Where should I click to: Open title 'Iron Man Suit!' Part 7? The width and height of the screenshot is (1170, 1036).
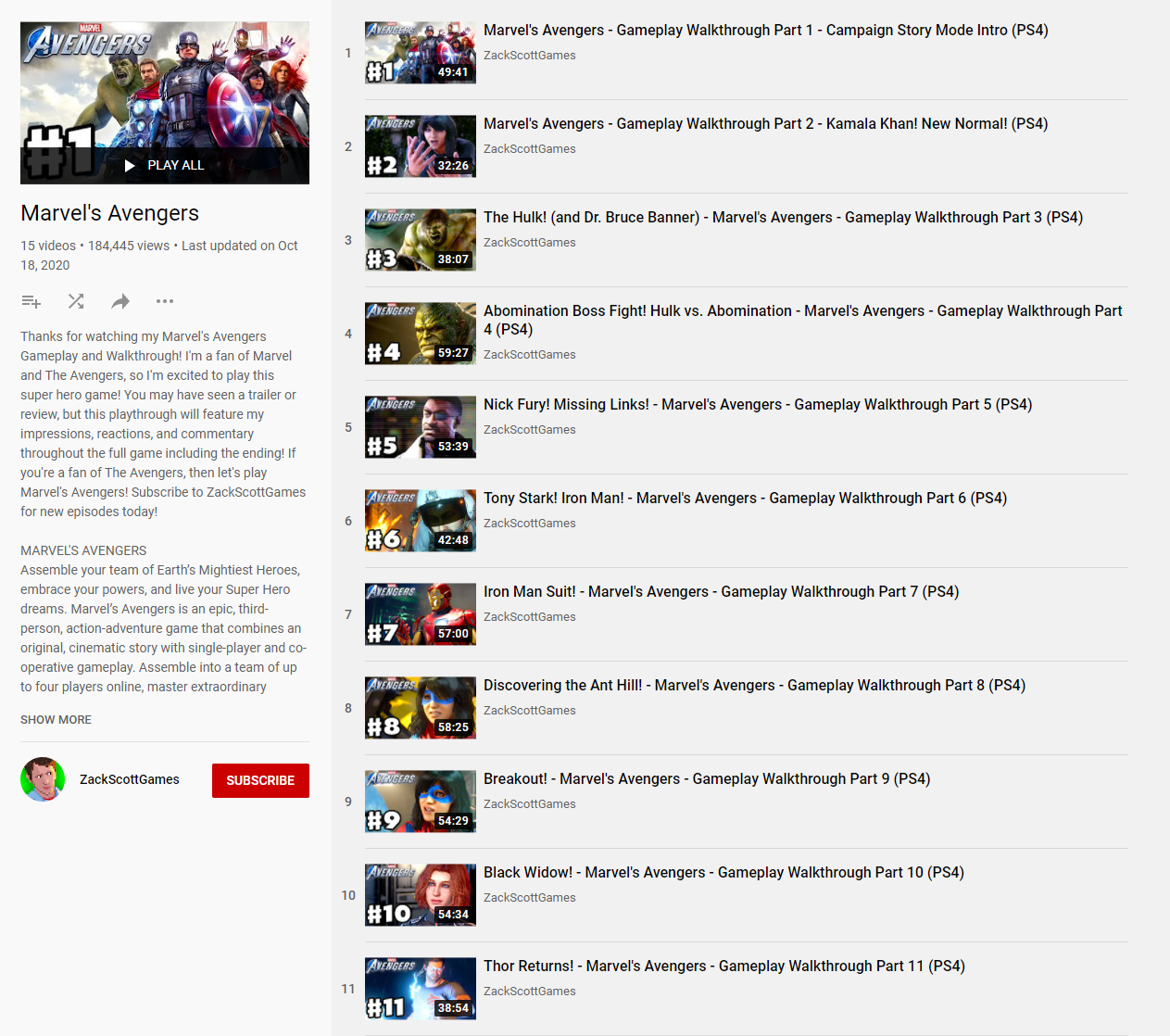pos(721,592)
